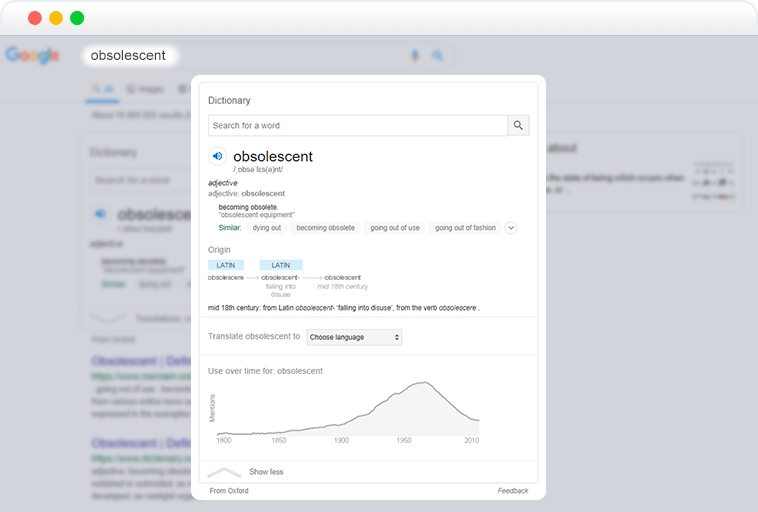Click the voice search microphone icon
Viewport: 758px width, 512px height.
click(415, 56)
